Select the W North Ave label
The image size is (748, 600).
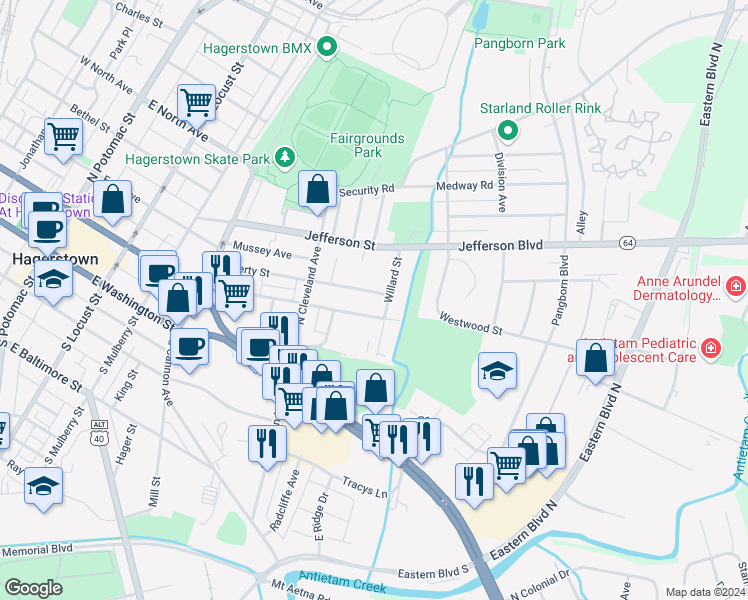(x=106, y=75)
